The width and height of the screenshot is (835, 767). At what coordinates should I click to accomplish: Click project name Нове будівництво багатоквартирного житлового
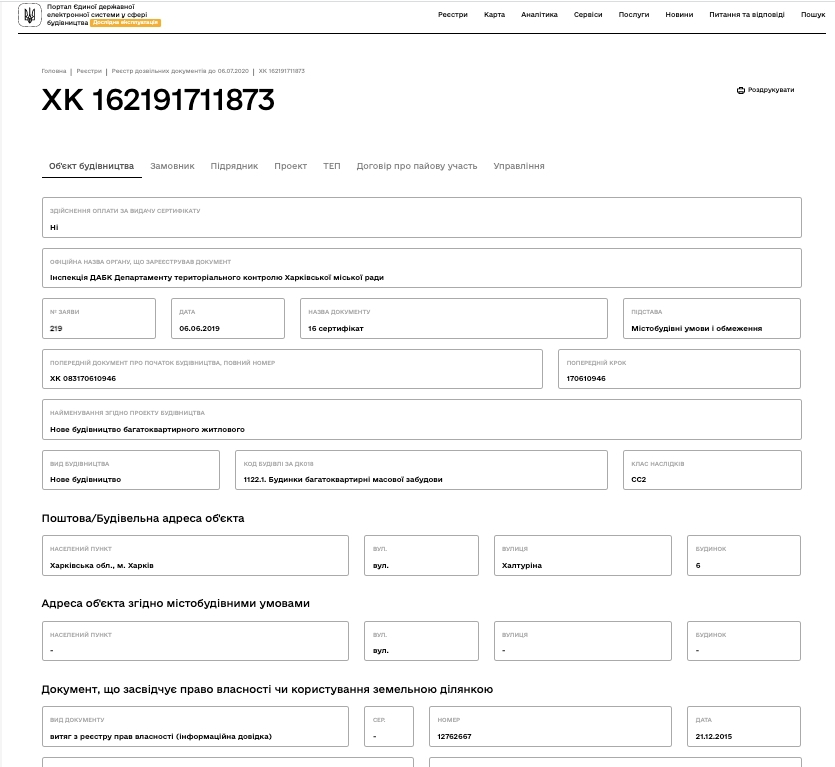click(x=148, y=429)
